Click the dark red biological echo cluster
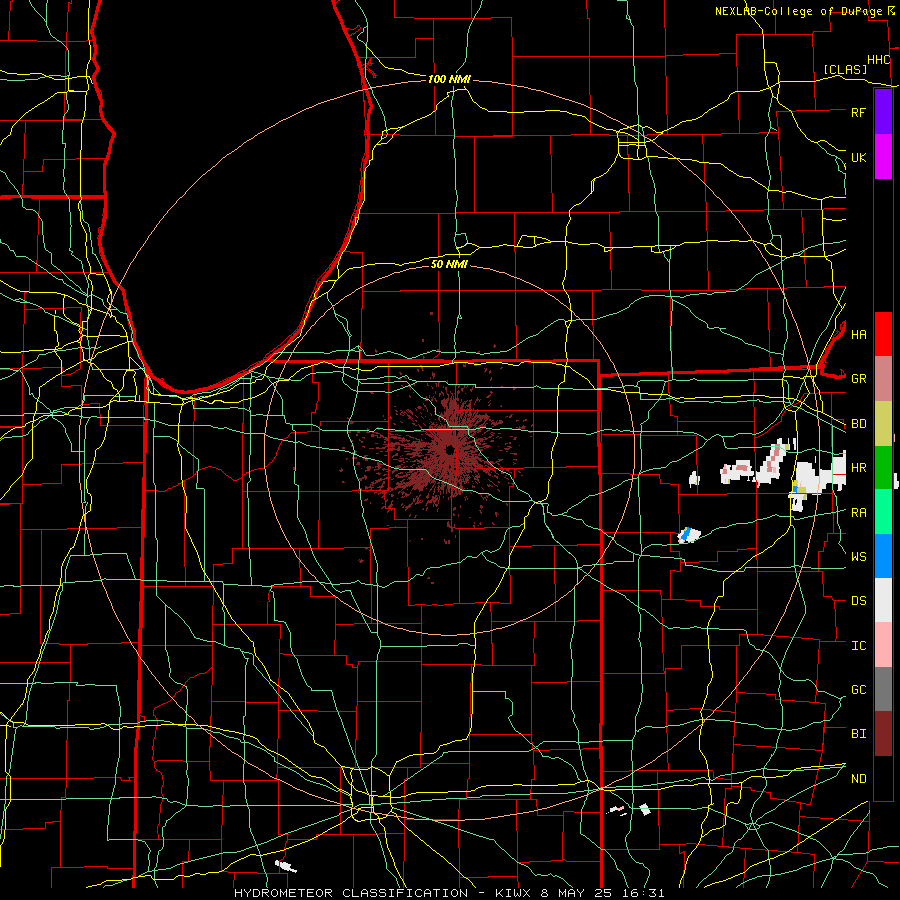The width and height of the screenshot is (900, 900). [x=441, y=450]
